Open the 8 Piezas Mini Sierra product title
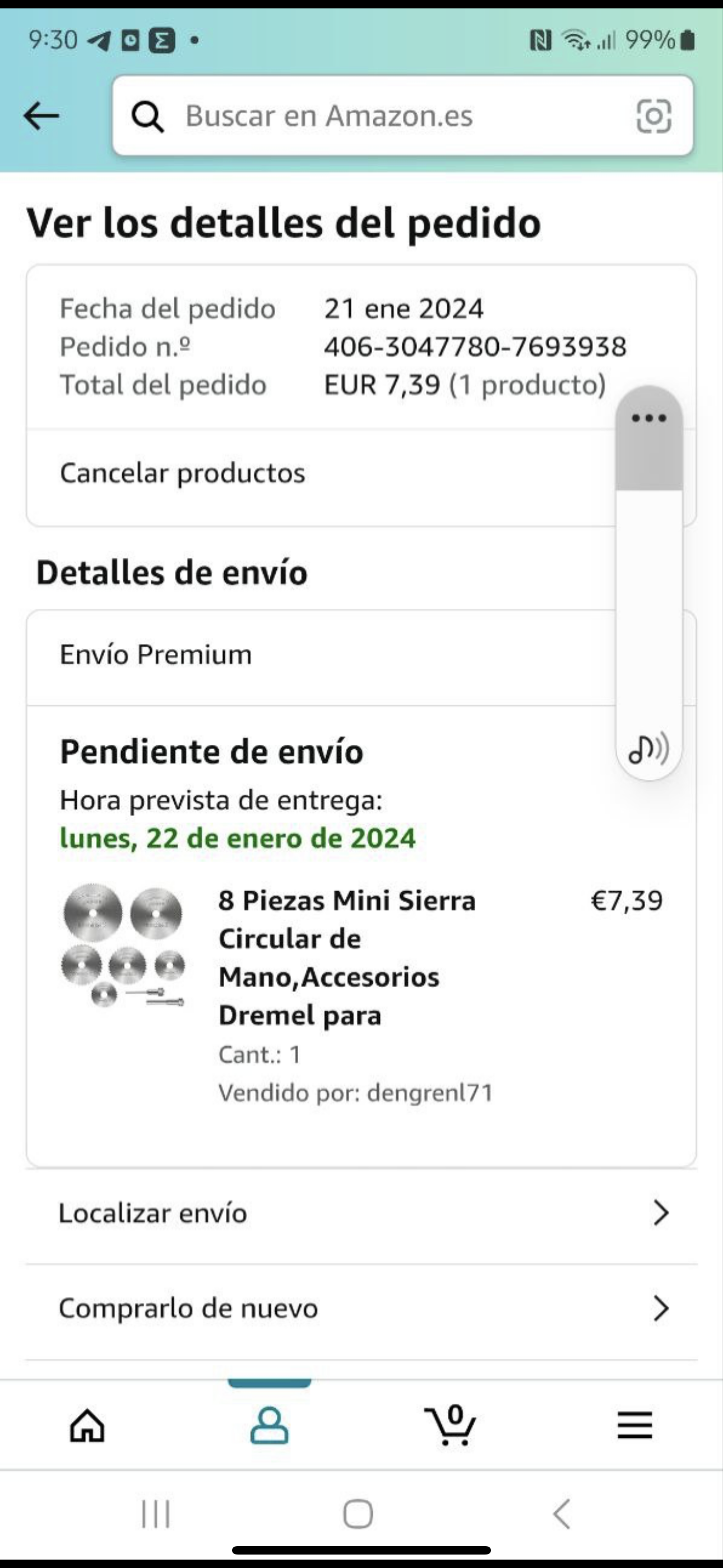 [347, 957]
